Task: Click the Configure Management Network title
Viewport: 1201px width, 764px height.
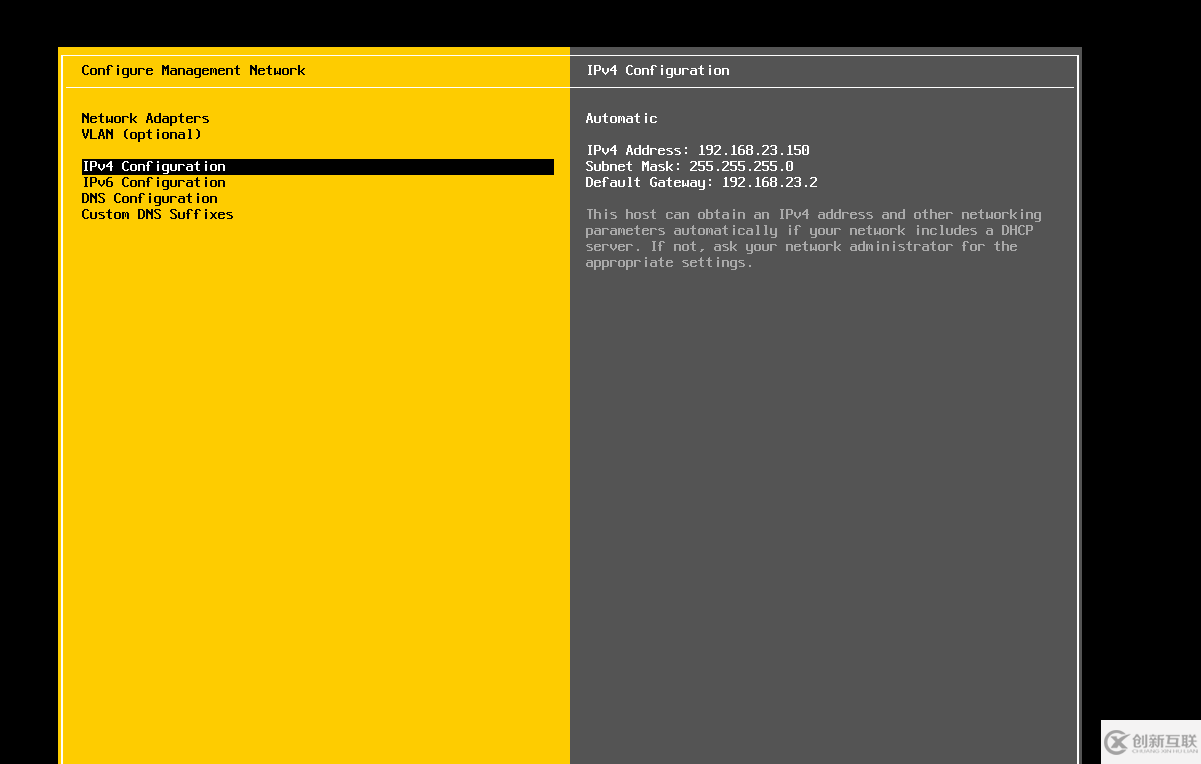Action: (193, 70)
